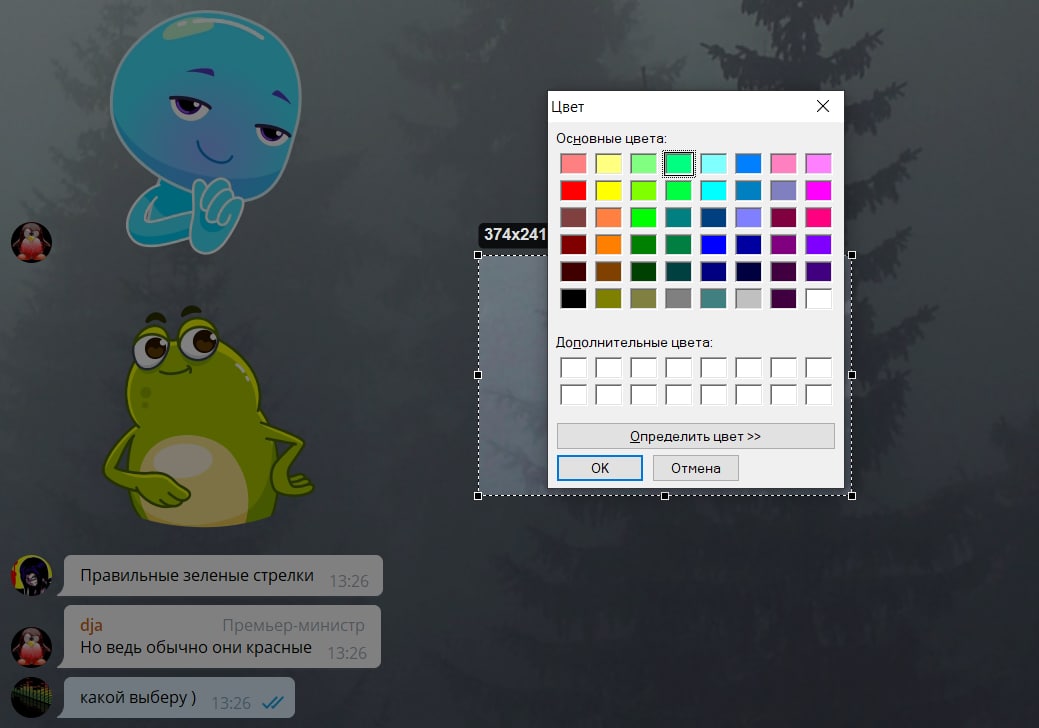Confirm the color with OK
Image resolution: width=1039 pixels, height=728 pixels.
[600, 468]
